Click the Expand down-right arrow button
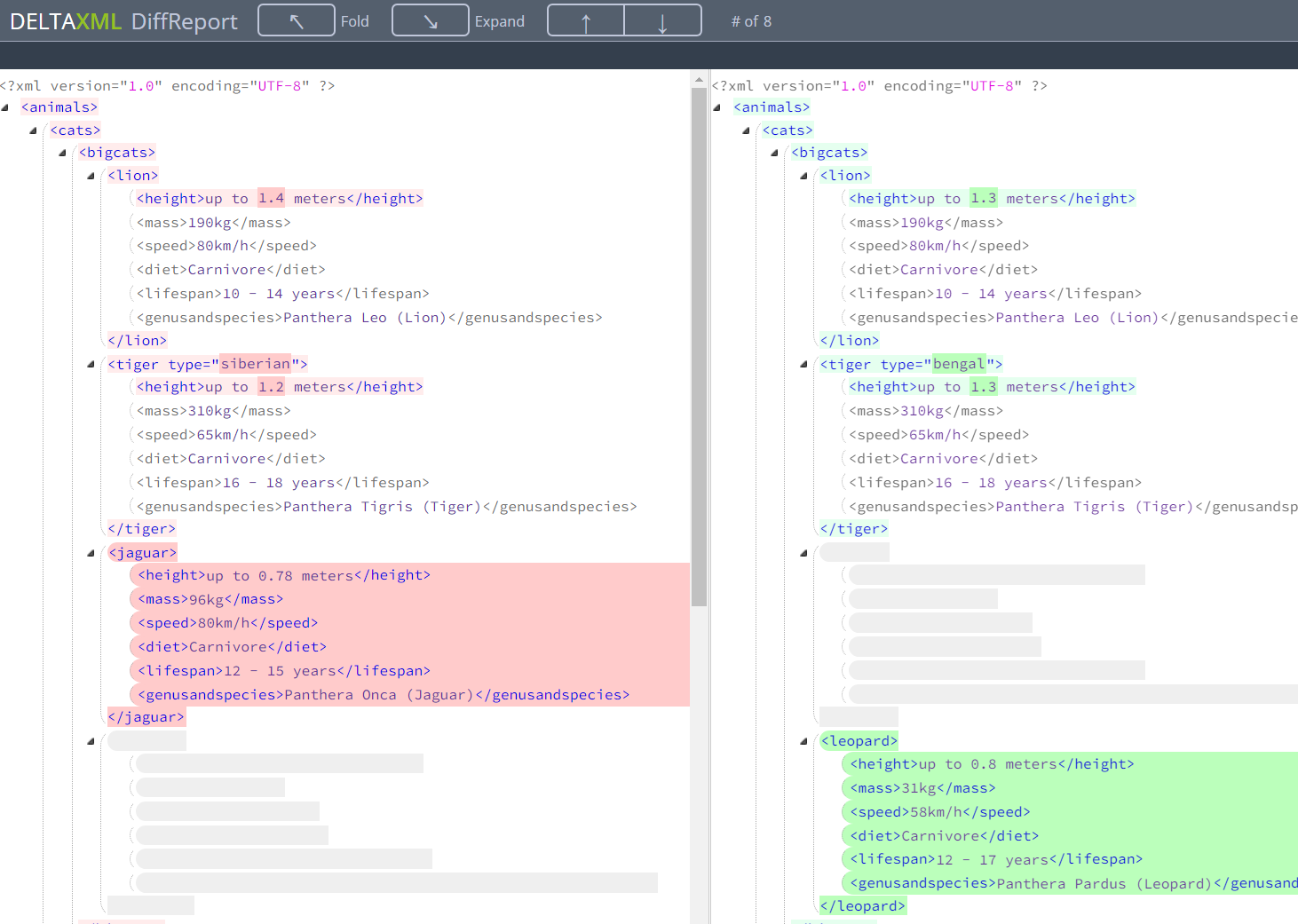The image size is (1298, 924). tap(430, 20)
